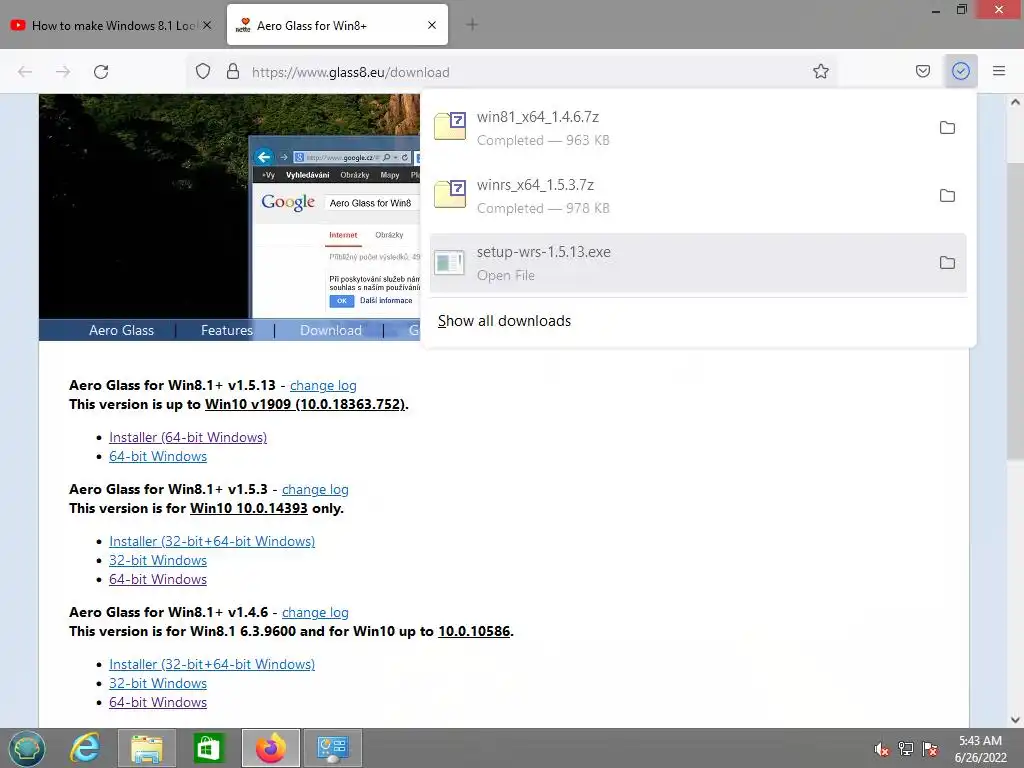Open File Explorer from the taskbar
The width and height of the screenshot is (1024, 768).
coord(147,748)
